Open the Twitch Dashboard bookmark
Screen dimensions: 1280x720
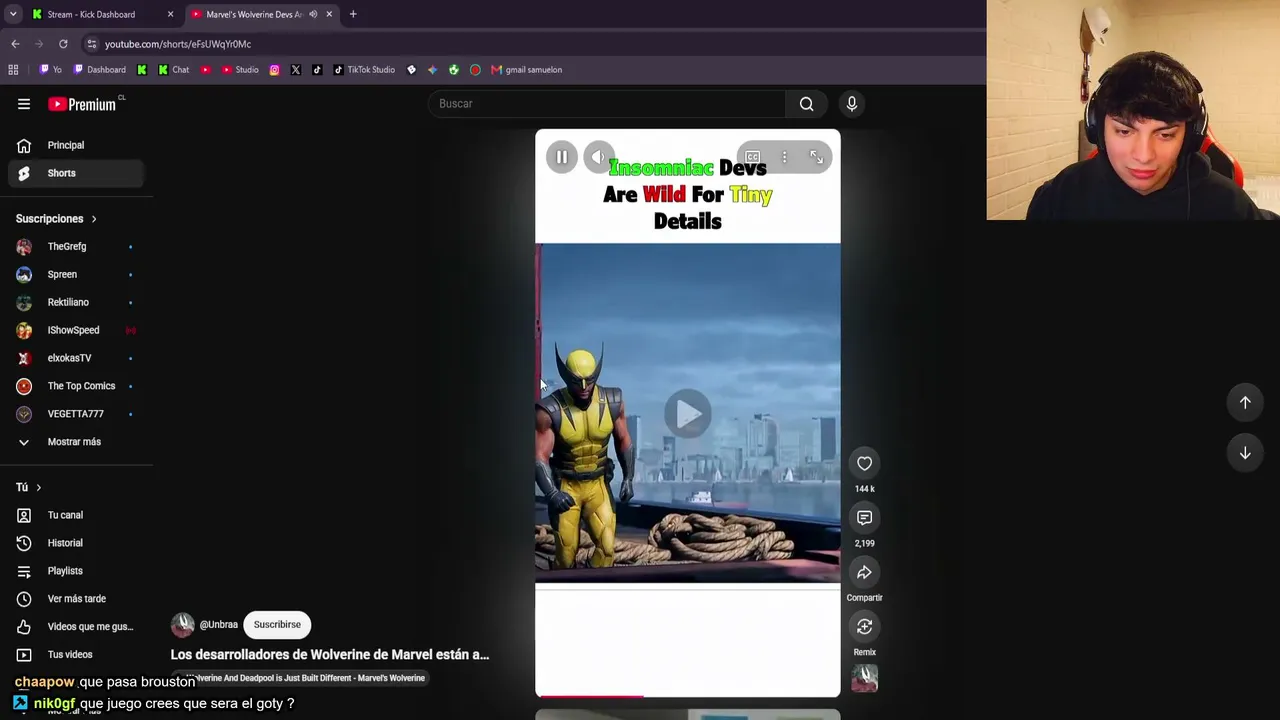[99, 70]
